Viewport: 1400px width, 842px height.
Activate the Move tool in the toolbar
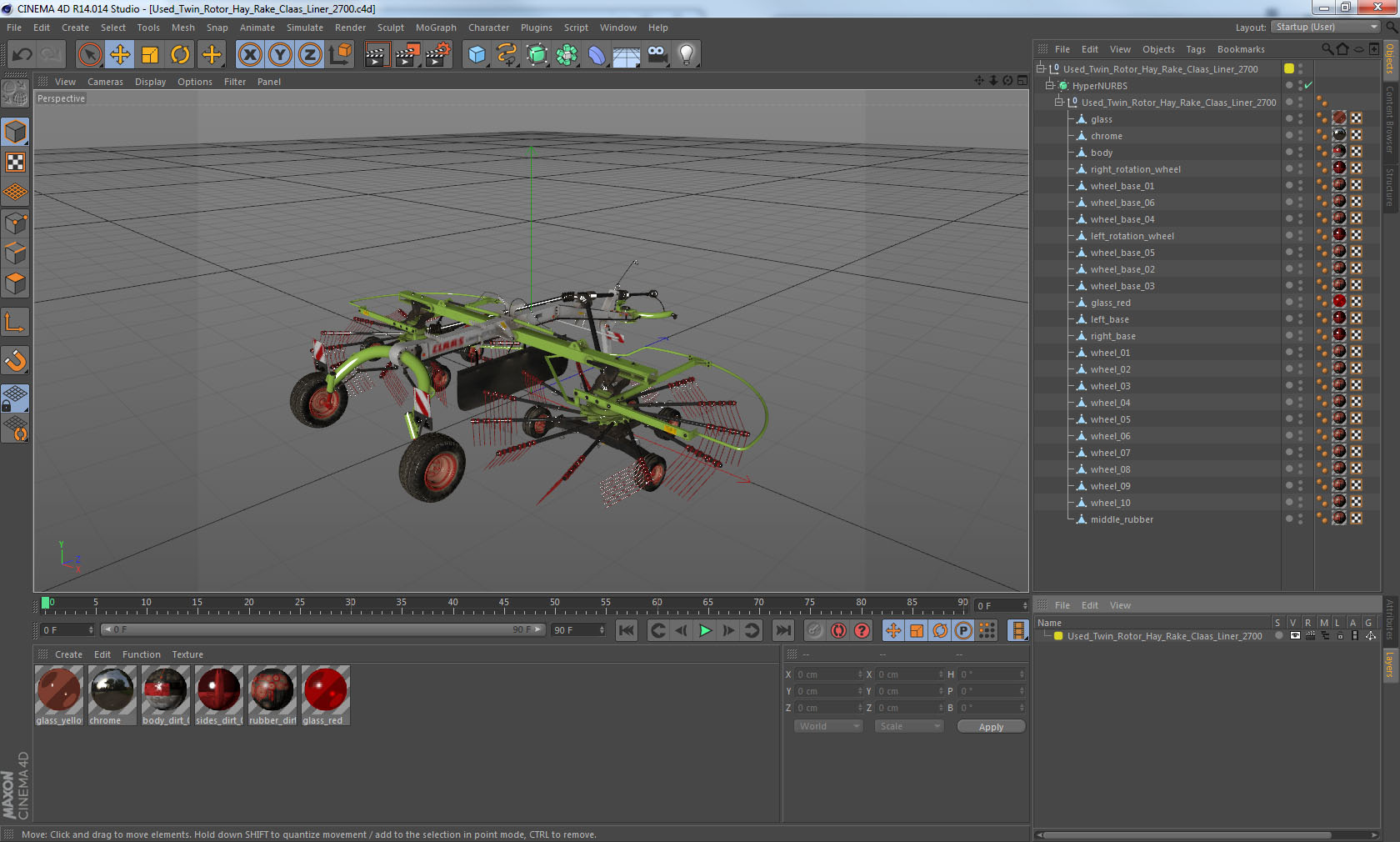coord(120,55)
